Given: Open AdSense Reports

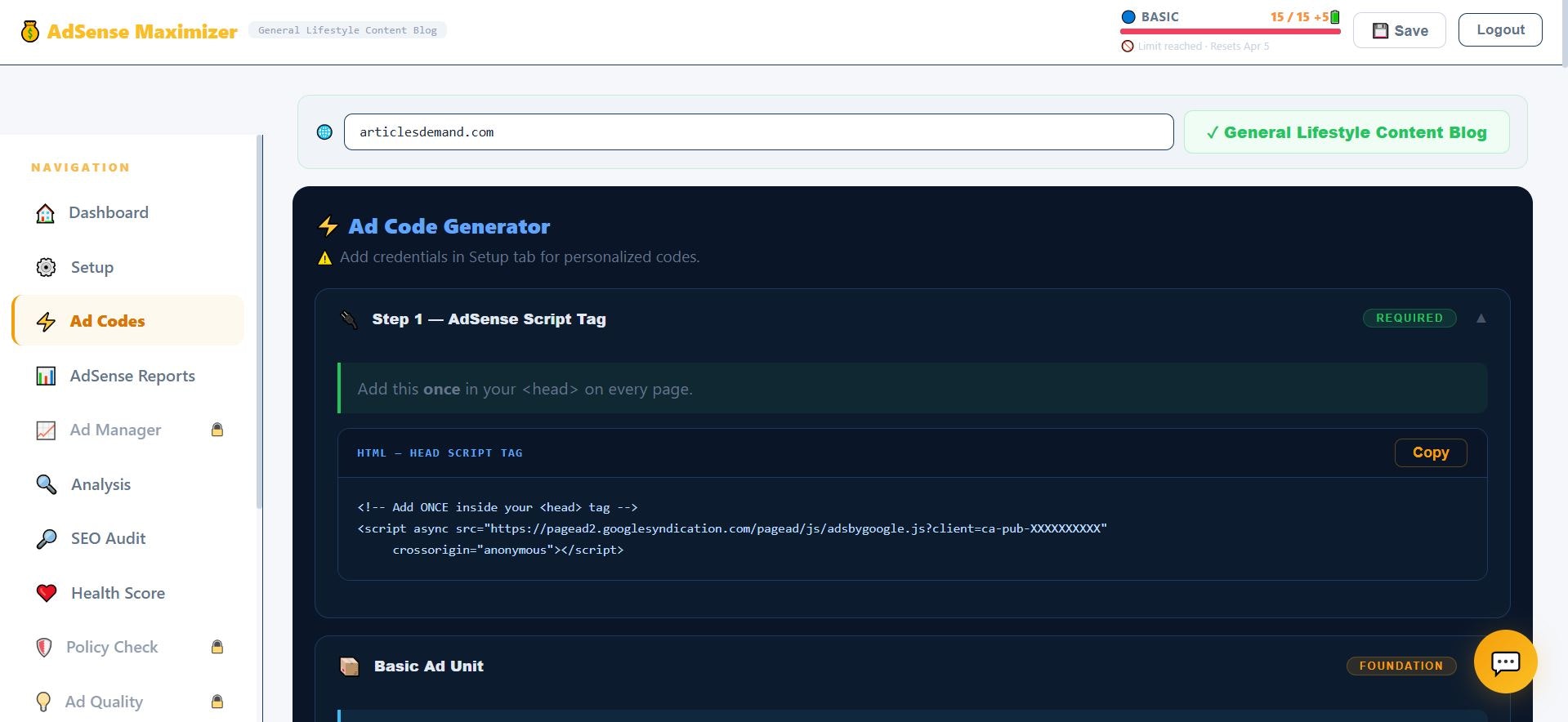Looking at the screenshot, I should [x=127, y=376].
